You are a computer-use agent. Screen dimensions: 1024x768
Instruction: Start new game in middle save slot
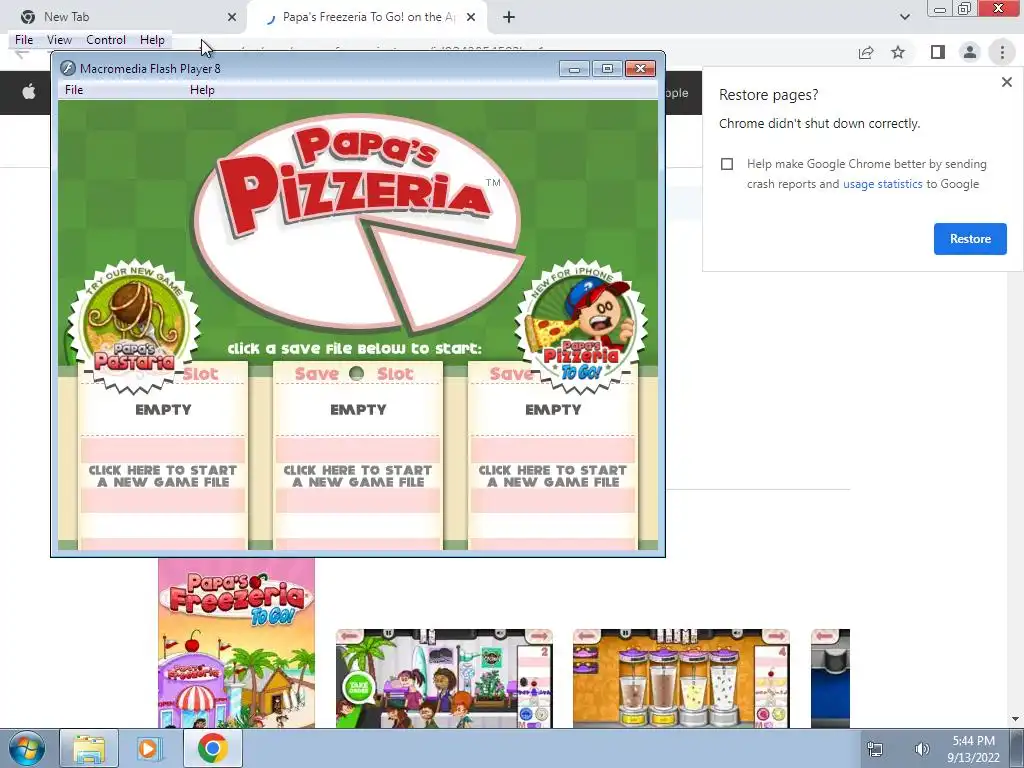coord(358,476)
